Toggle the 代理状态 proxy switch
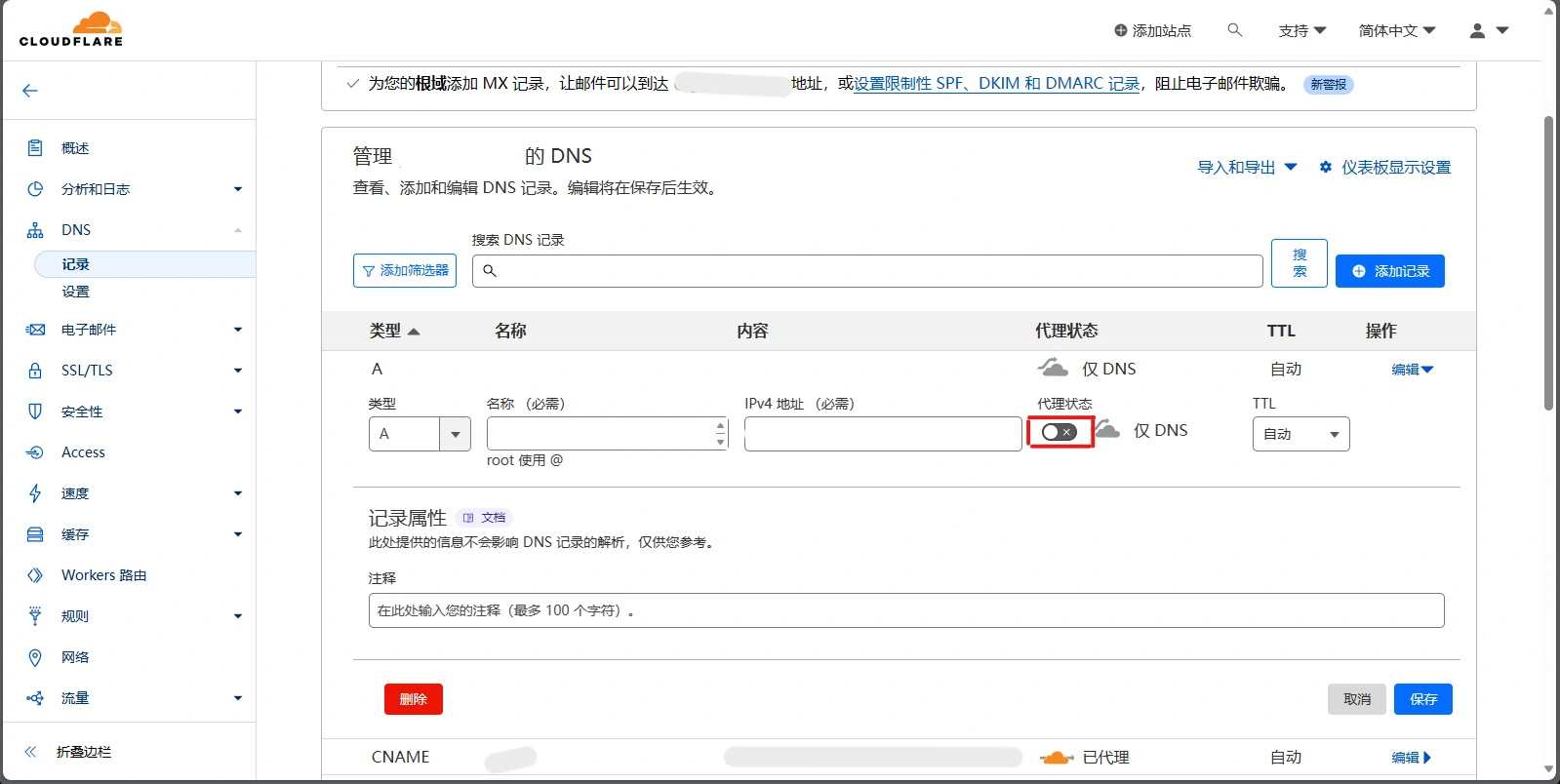The height and width of the screenshot is (784, 1560). pyautogui.click(x=1060, y=432)
